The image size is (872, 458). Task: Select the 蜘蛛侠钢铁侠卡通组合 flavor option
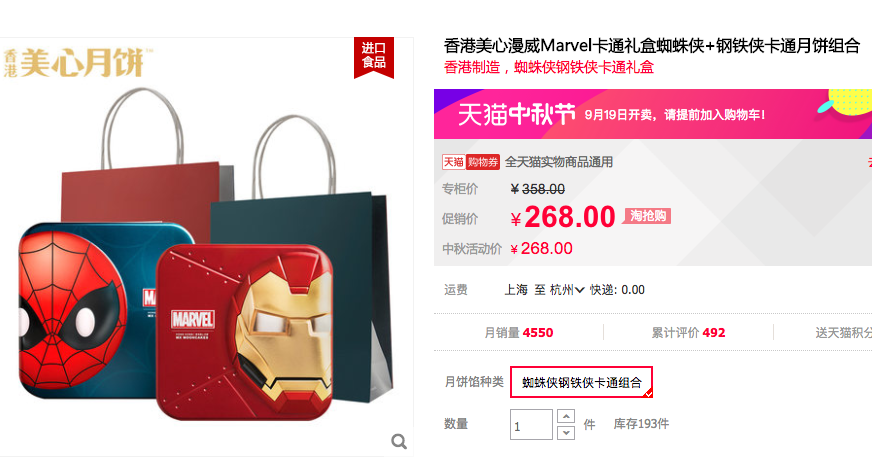[x=581, y=382]
